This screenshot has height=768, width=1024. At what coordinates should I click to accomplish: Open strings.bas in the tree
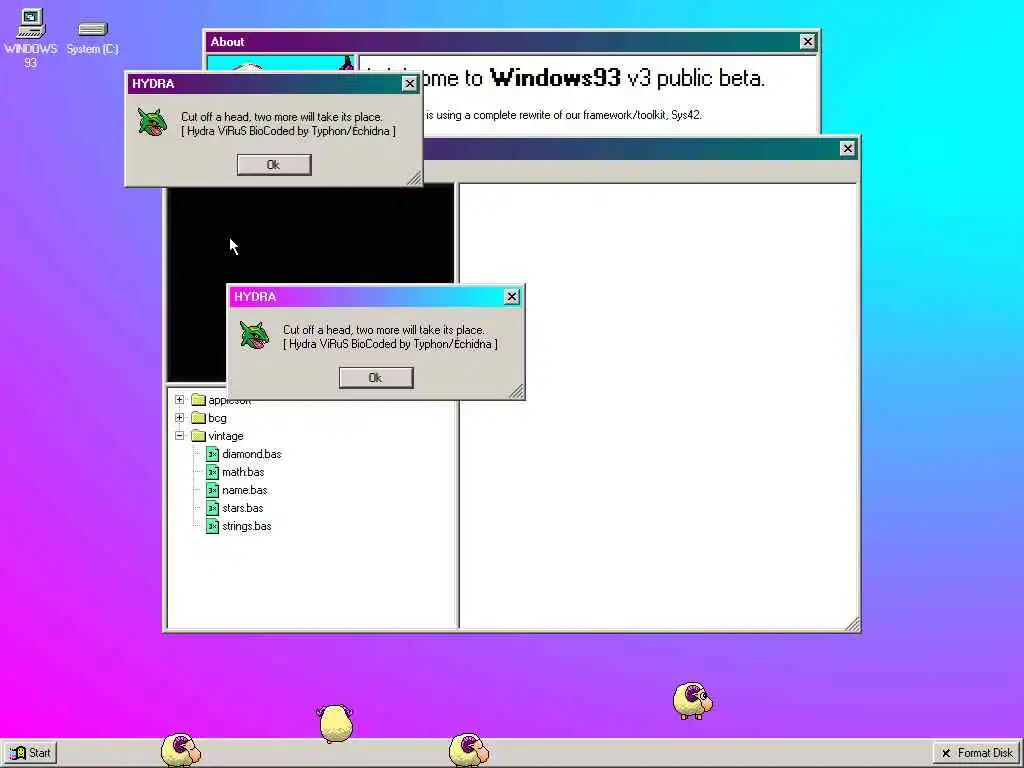[x=246, y=526]
